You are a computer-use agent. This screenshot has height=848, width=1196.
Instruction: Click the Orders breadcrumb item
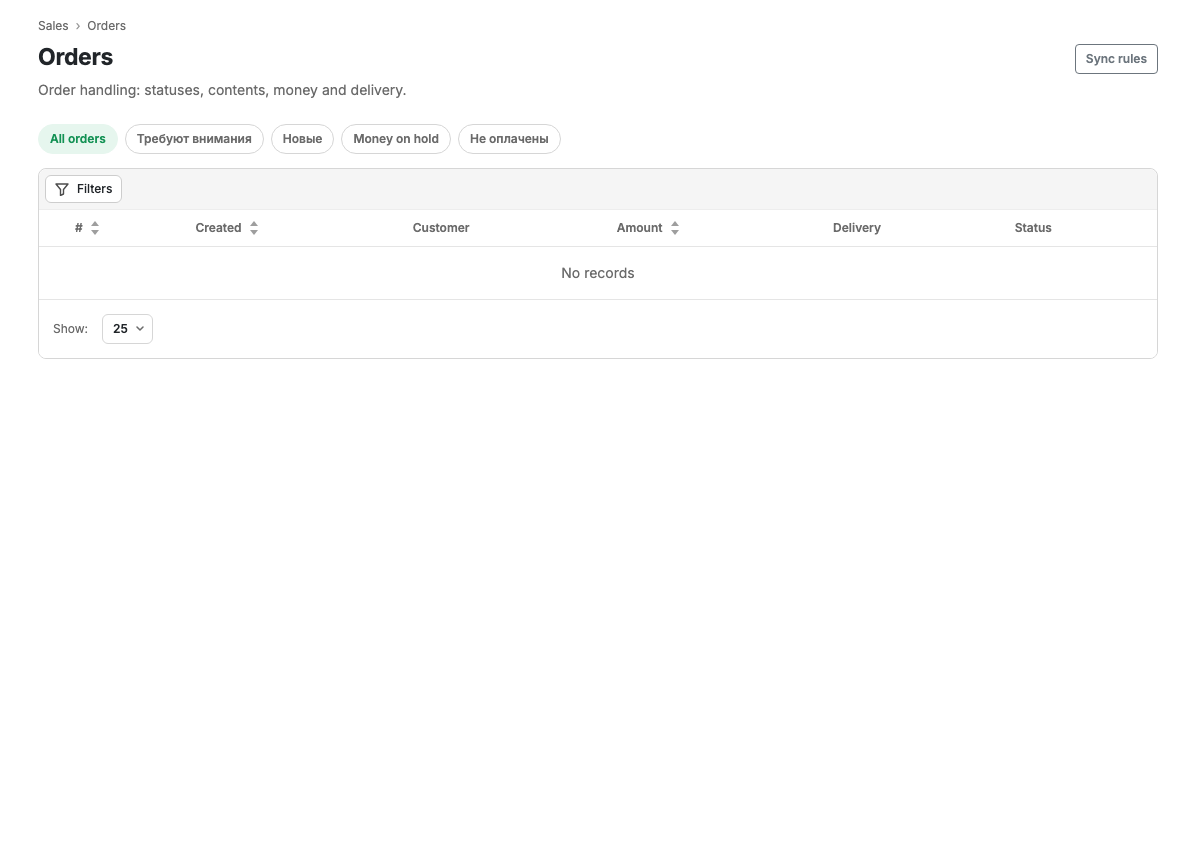click(107, 26)
